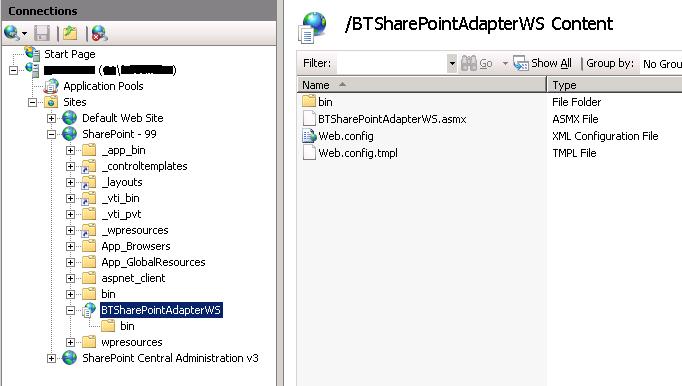This screenshot has width=682, height=386.
Task: Expand the _layouts node
Action: (x=70, y=182)
